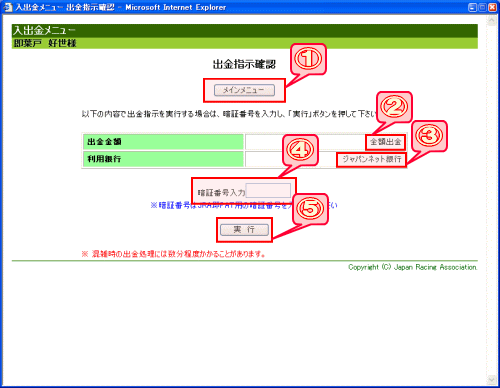Click the circled number 5 callout
Viewport: 500px width, 388px height.
(x=310, y=209)
